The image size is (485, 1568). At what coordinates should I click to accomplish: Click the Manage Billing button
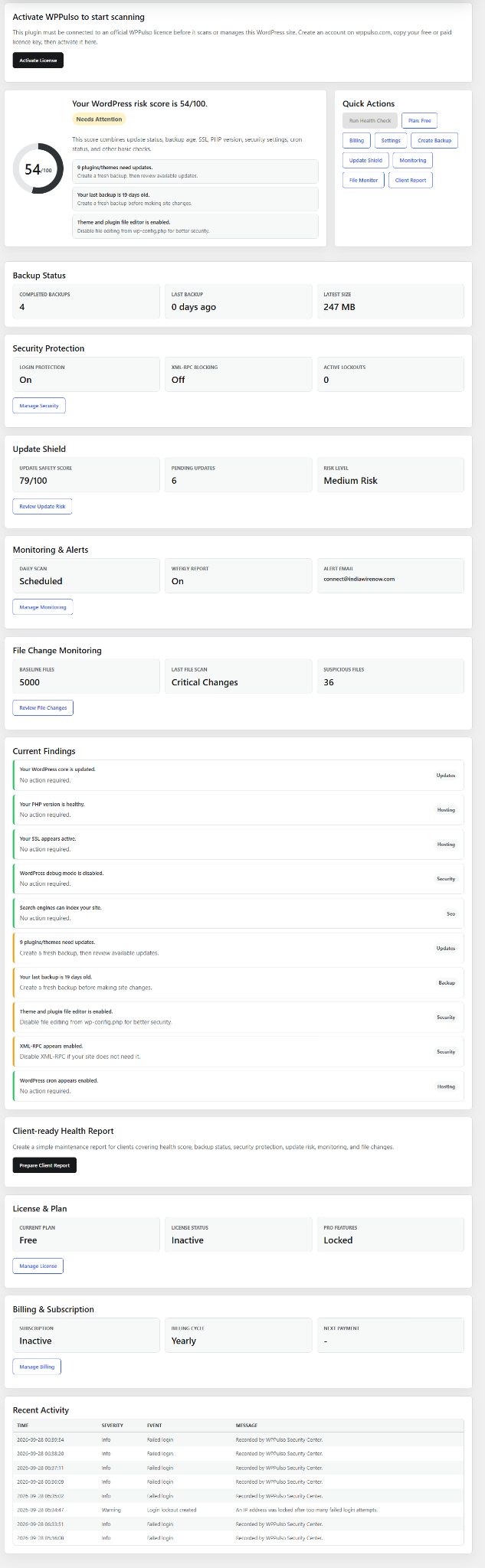[x=37, y=1367]
